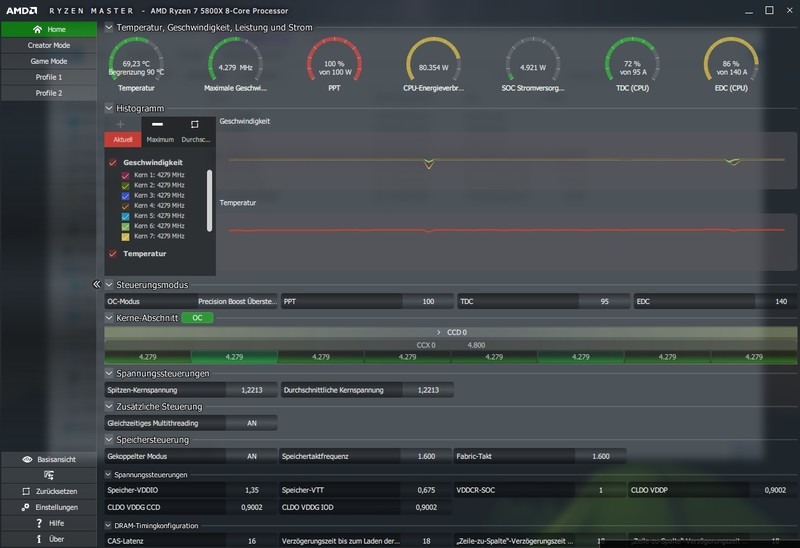Toggle the Temperatur histogram checkbox
This screenshot has height=548, width=800.
[x=113, y=254]
